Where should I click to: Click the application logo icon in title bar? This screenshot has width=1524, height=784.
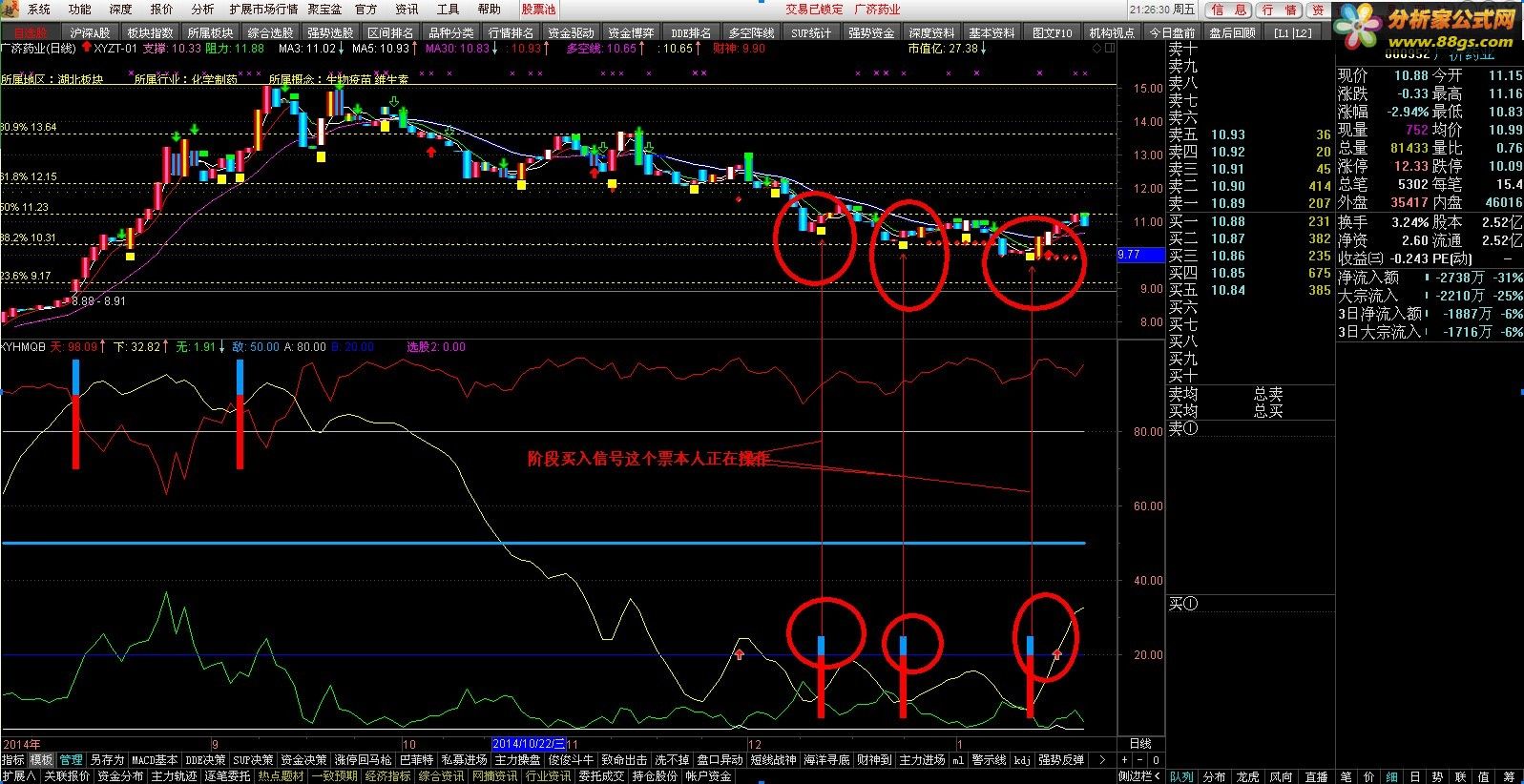(10, 9)
